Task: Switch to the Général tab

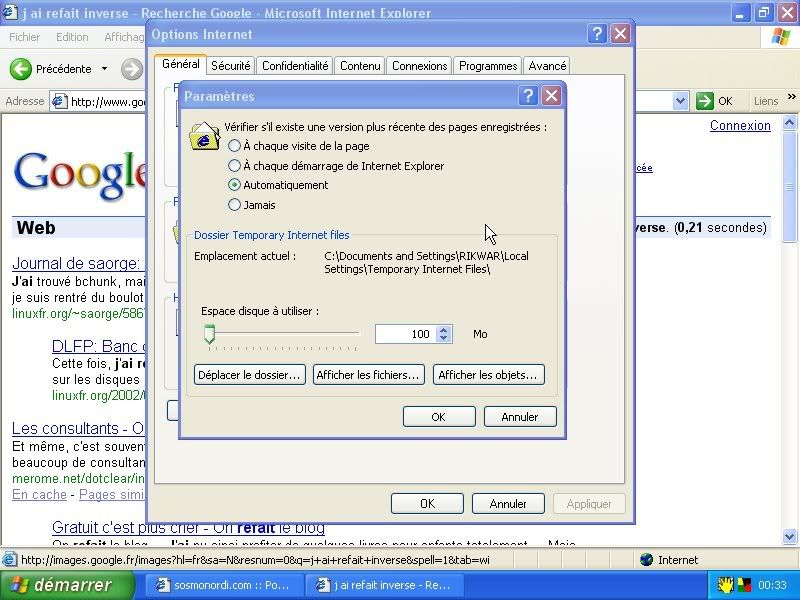Action: pyautogui.click(x=181, y=64)
